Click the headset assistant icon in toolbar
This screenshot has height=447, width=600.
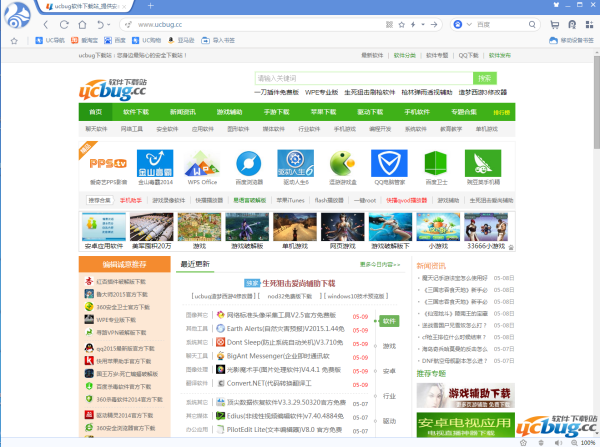[x=572, y=25]
